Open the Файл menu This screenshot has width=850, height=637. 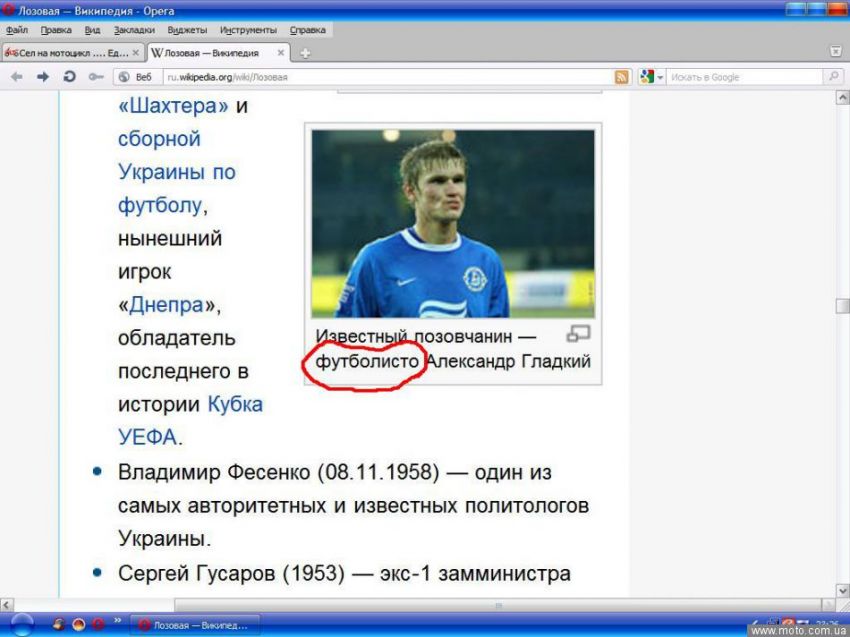tap(17, 30)
